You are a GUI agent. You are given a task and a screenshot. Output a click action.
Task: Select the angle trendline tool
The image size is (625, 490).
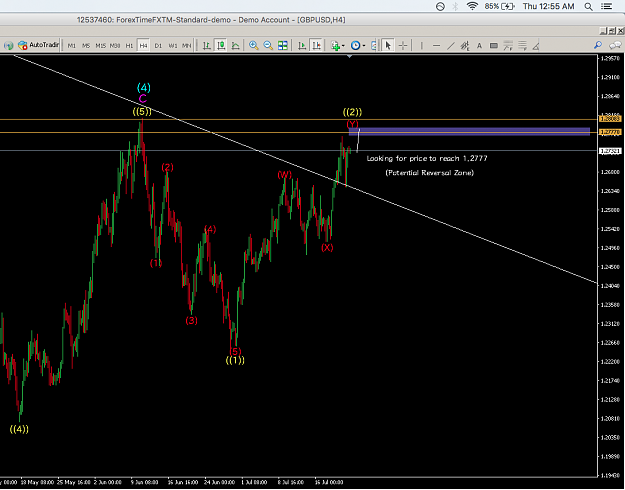click(536, 46)
